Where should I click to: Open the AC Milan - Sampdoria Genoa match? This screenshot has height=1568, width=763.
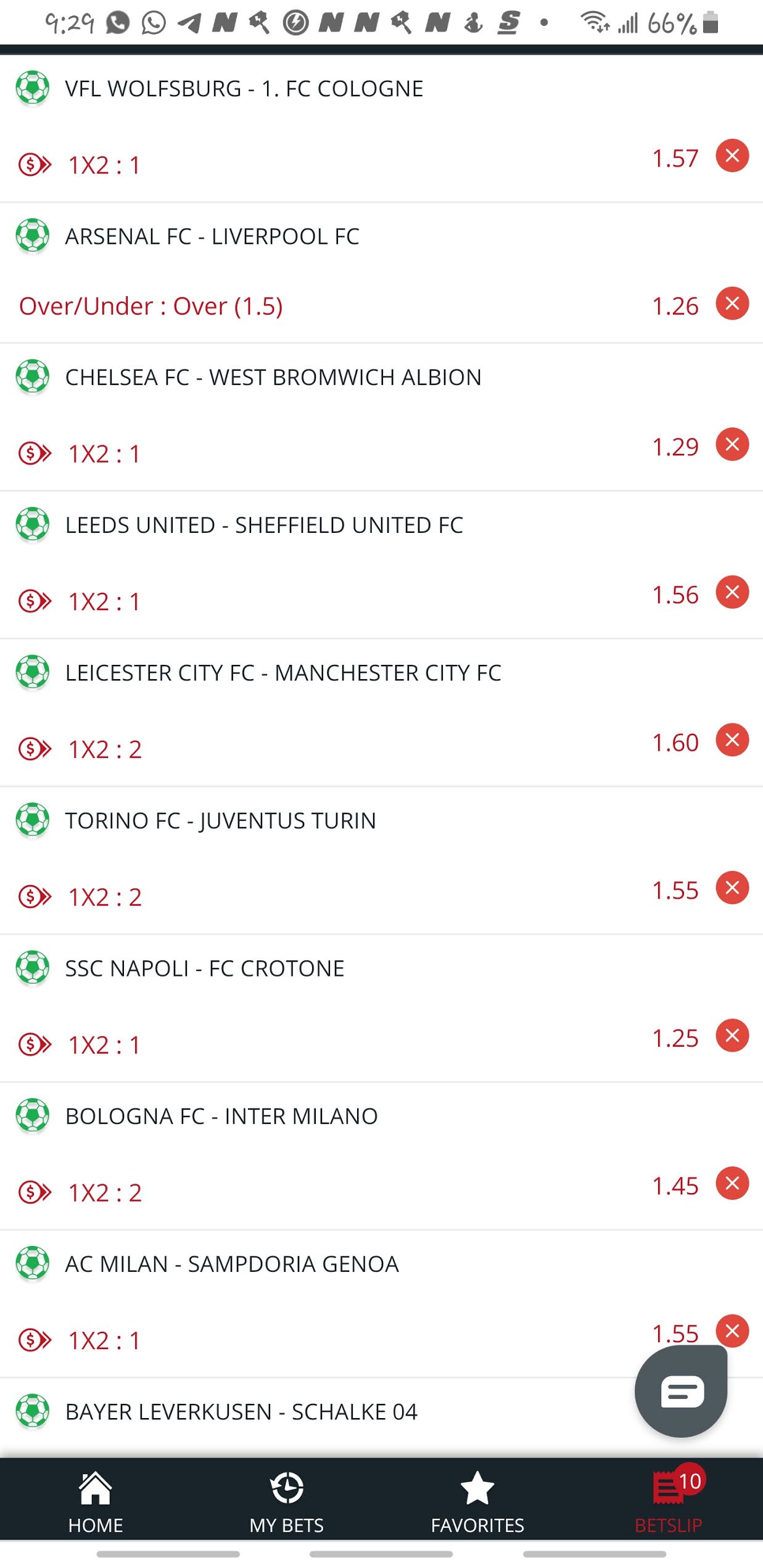[x=232, y=1264]
